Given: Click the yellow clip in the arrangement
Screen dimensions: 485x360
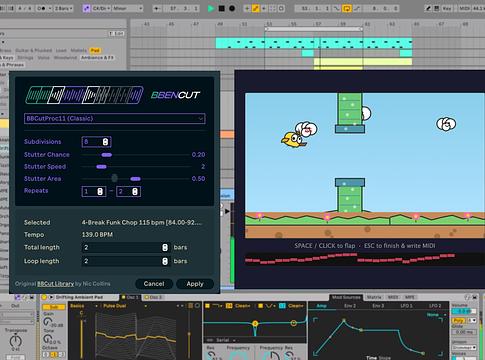Looking at the screenshot, I should click(363, 62).
